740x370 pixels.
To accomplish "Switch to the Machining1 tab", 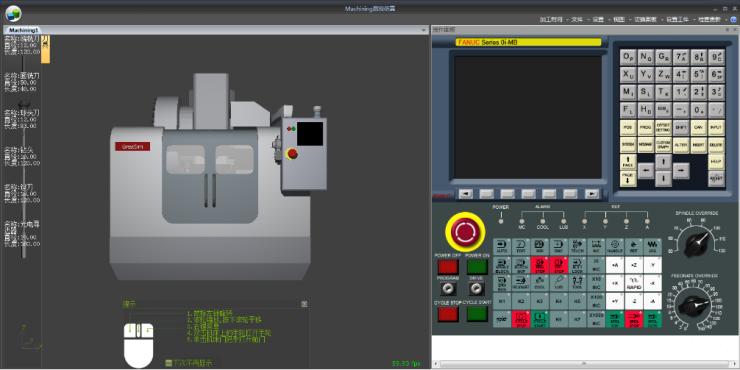I will 24,30.
